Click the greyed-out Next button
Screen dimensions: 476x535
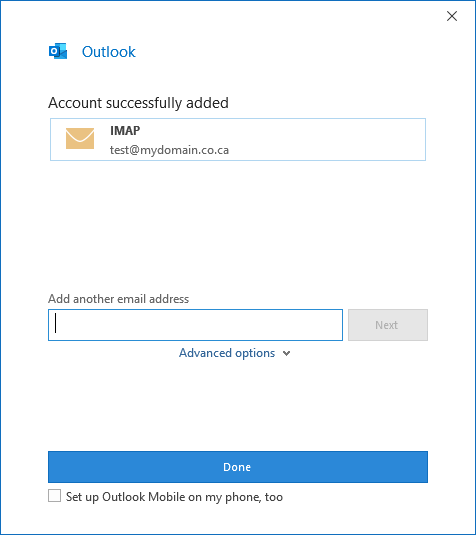pyautogui.click(x=388, y=325)
